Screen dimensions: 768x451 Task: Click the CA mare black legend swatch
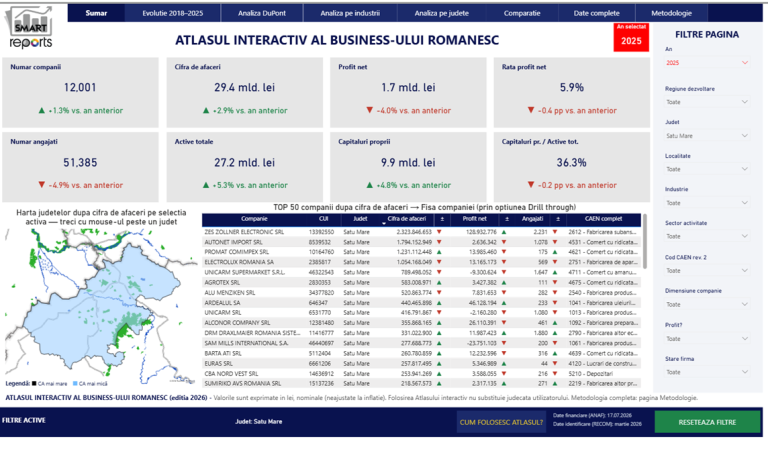coord(34,383)
